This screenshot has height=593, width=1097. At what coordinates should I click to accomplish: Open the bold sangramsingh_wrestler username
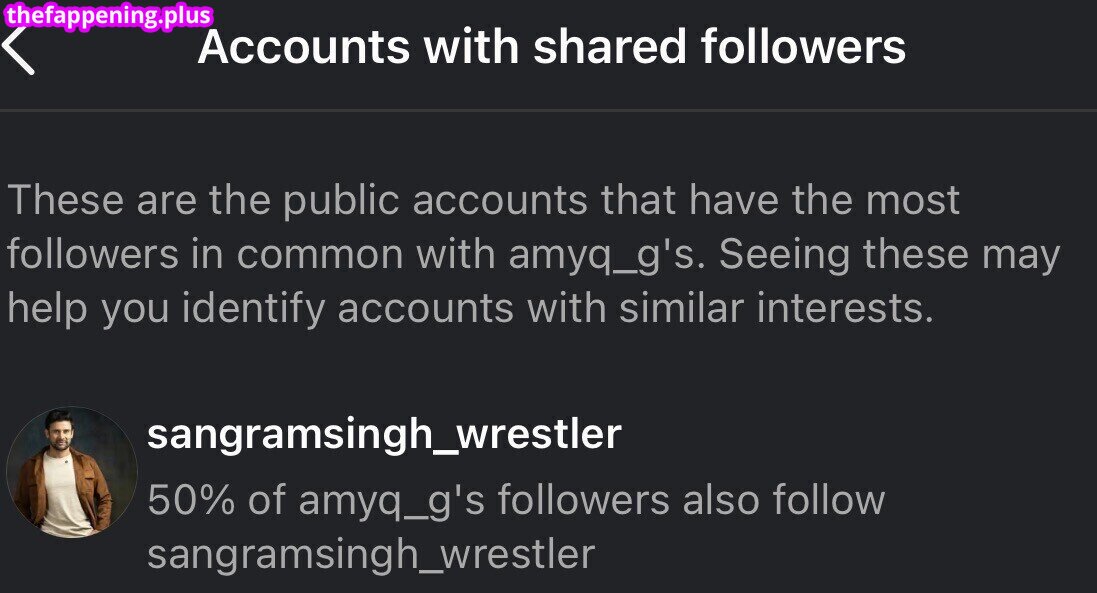coord(384,435)
